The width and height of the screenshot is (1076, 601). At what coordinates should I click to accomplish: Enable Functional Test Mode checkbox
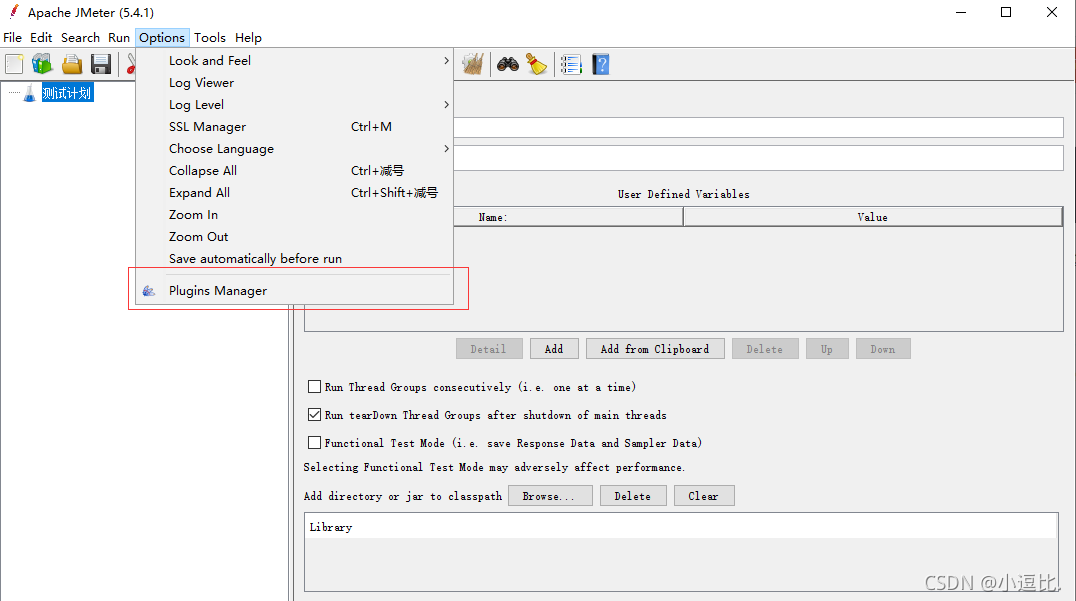point(314,443)
